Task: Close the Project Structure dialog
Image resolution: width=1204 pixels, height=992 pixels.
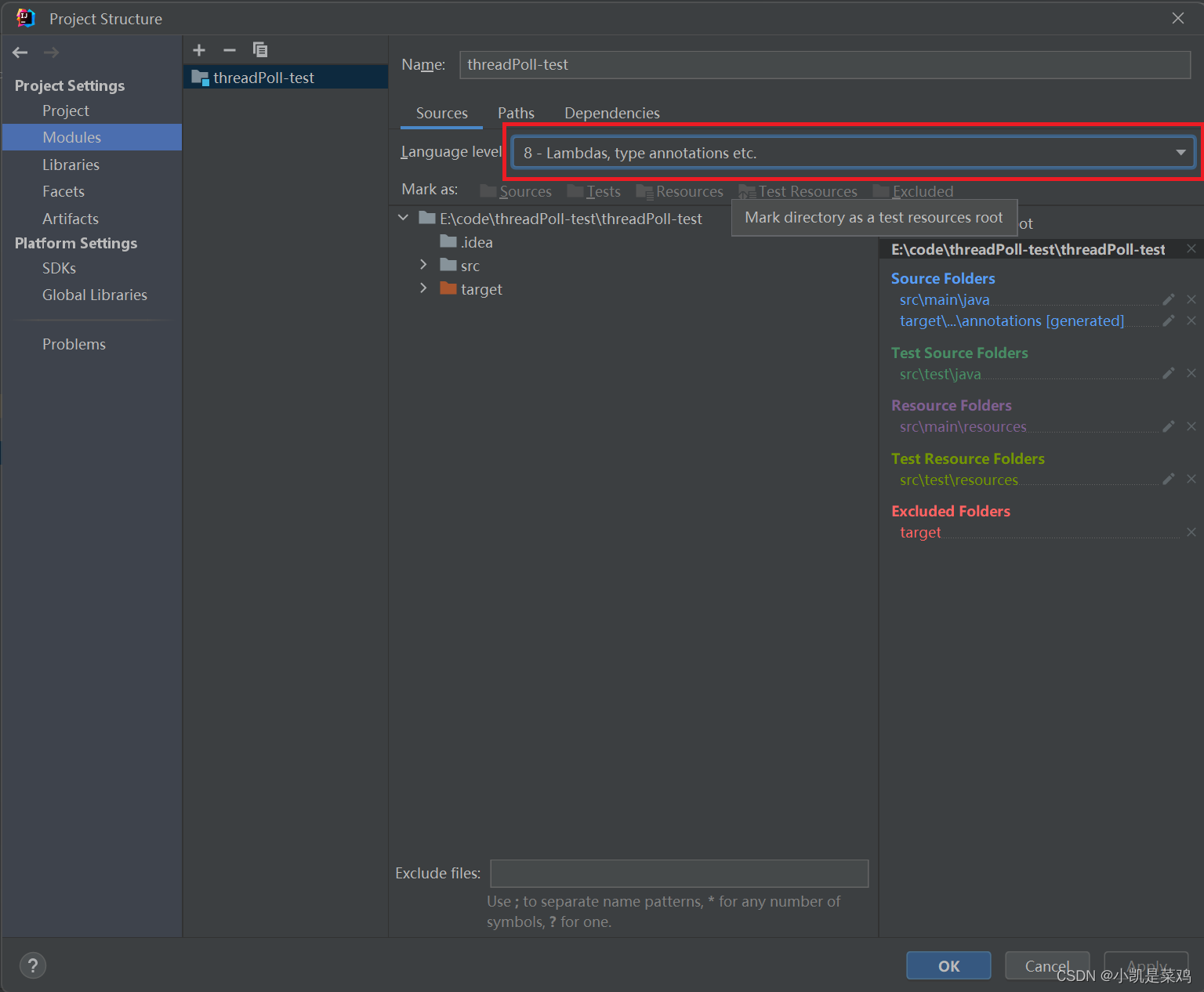Action: click(x=1178, y=18)
